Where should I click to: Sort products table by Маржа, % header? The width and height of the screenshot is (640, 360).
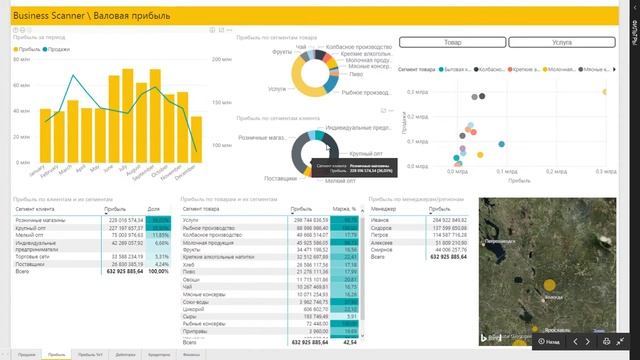pos(344,209)
